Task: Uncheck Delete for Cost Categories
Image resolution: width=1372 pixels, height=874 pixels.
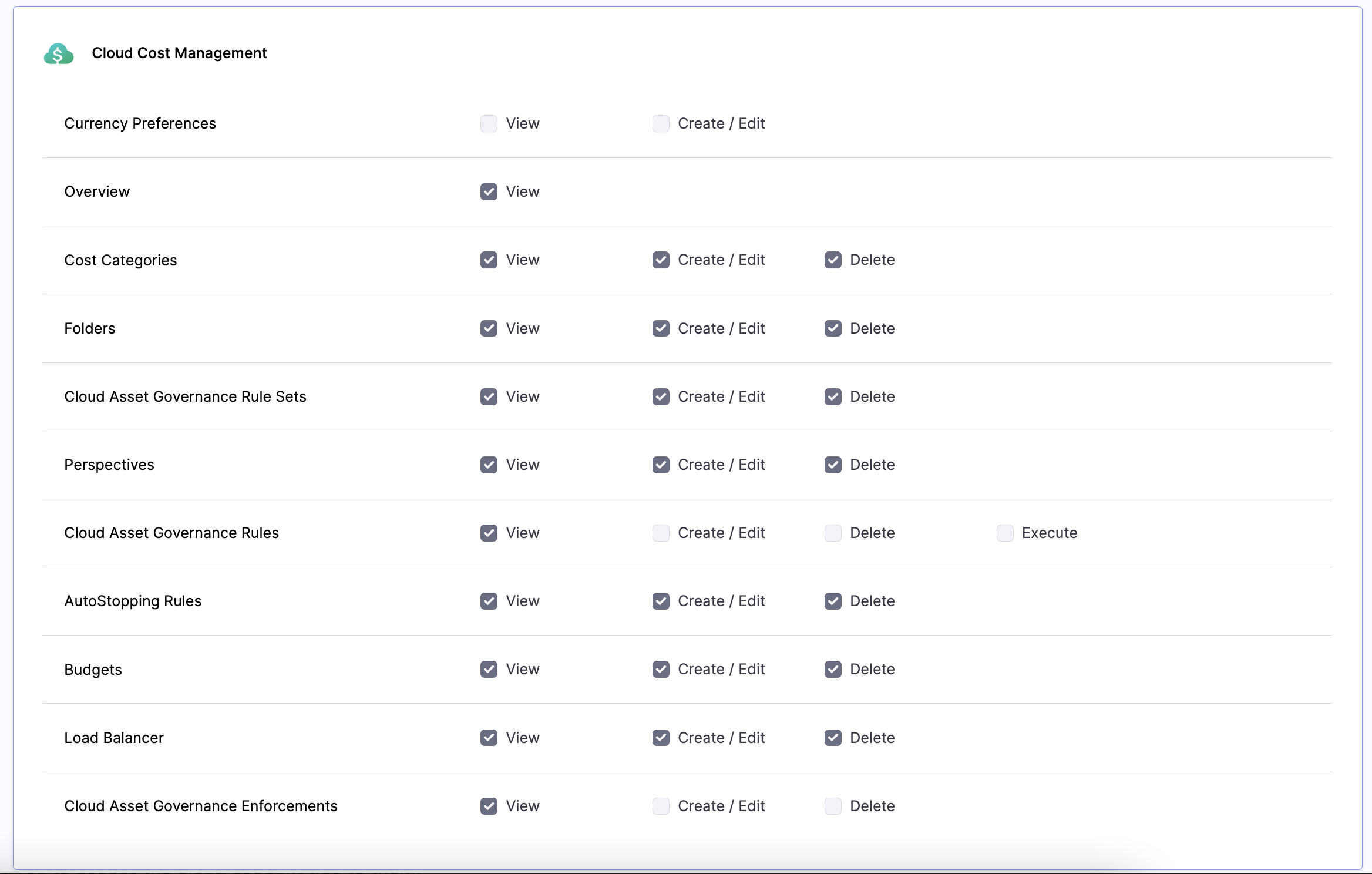Action: (833, 260)
